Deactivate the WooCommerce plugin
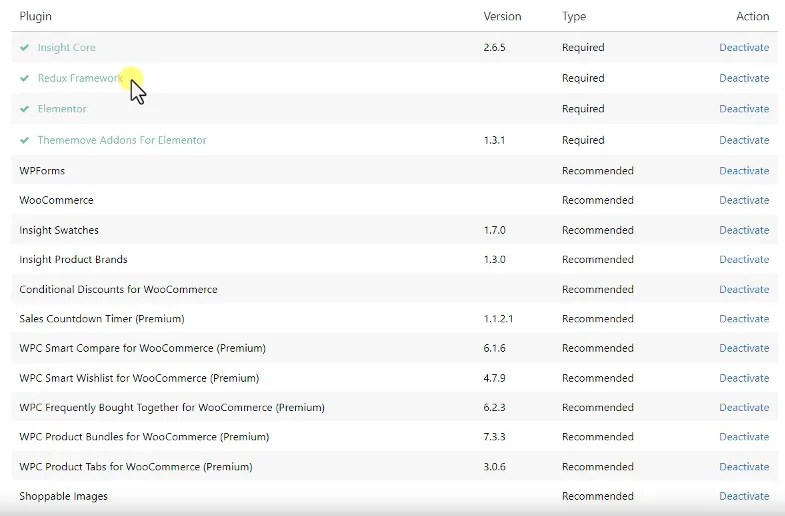Viewport: 785px width, 516px height. pyautogui.click(x=744, y=200)
